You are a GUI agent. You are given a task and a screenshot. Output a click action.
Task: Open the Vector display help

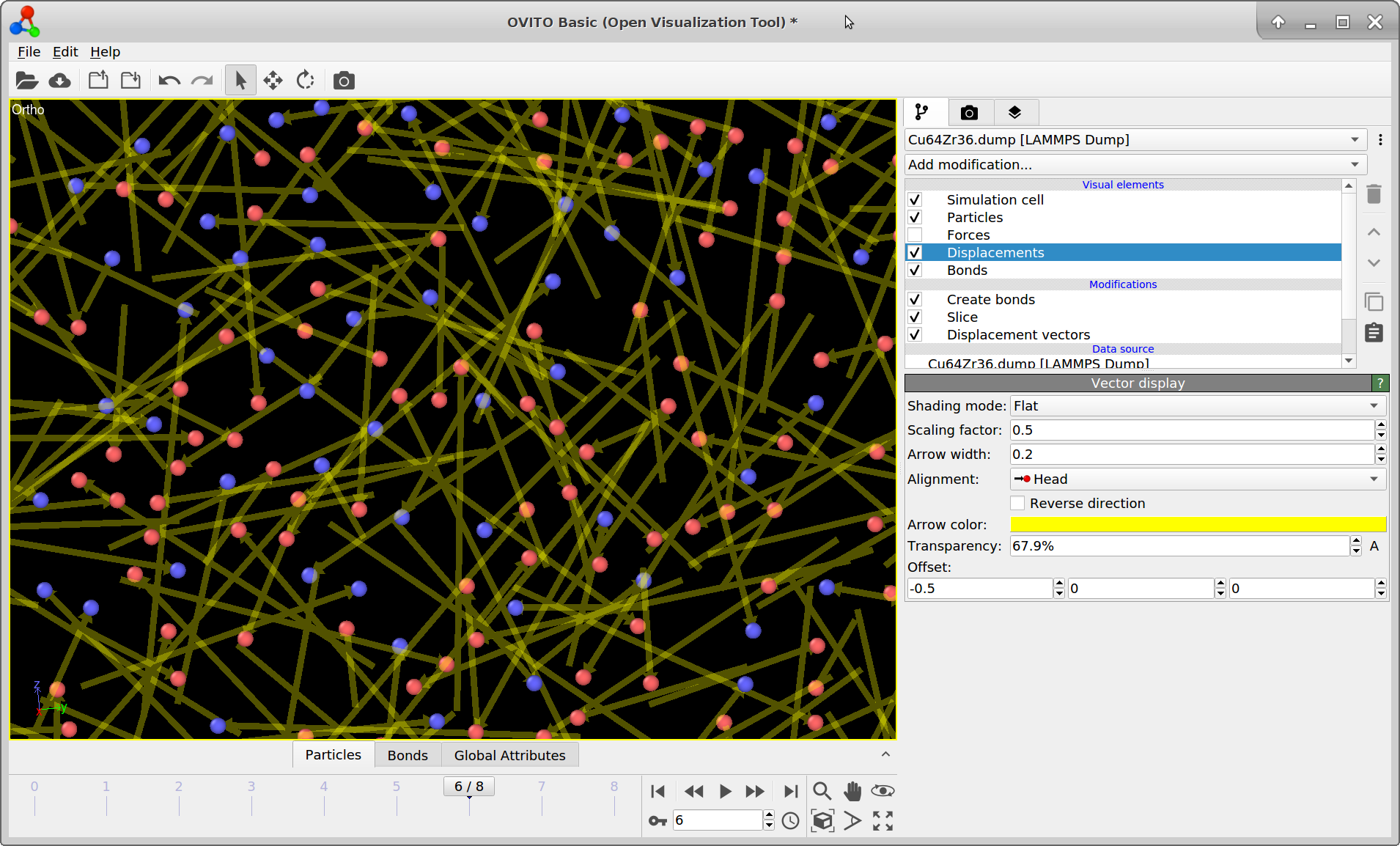point(1379,383)
